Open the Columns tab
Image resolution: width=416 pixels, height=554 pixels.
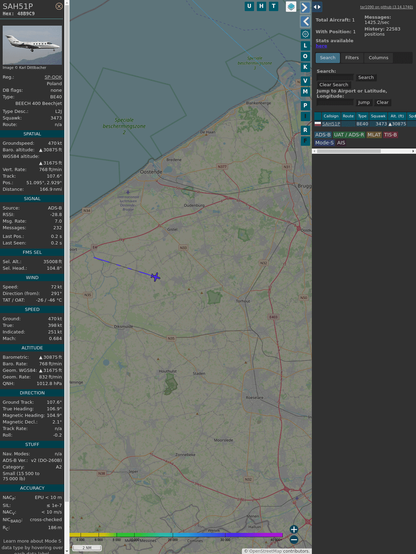coord(378,58)
